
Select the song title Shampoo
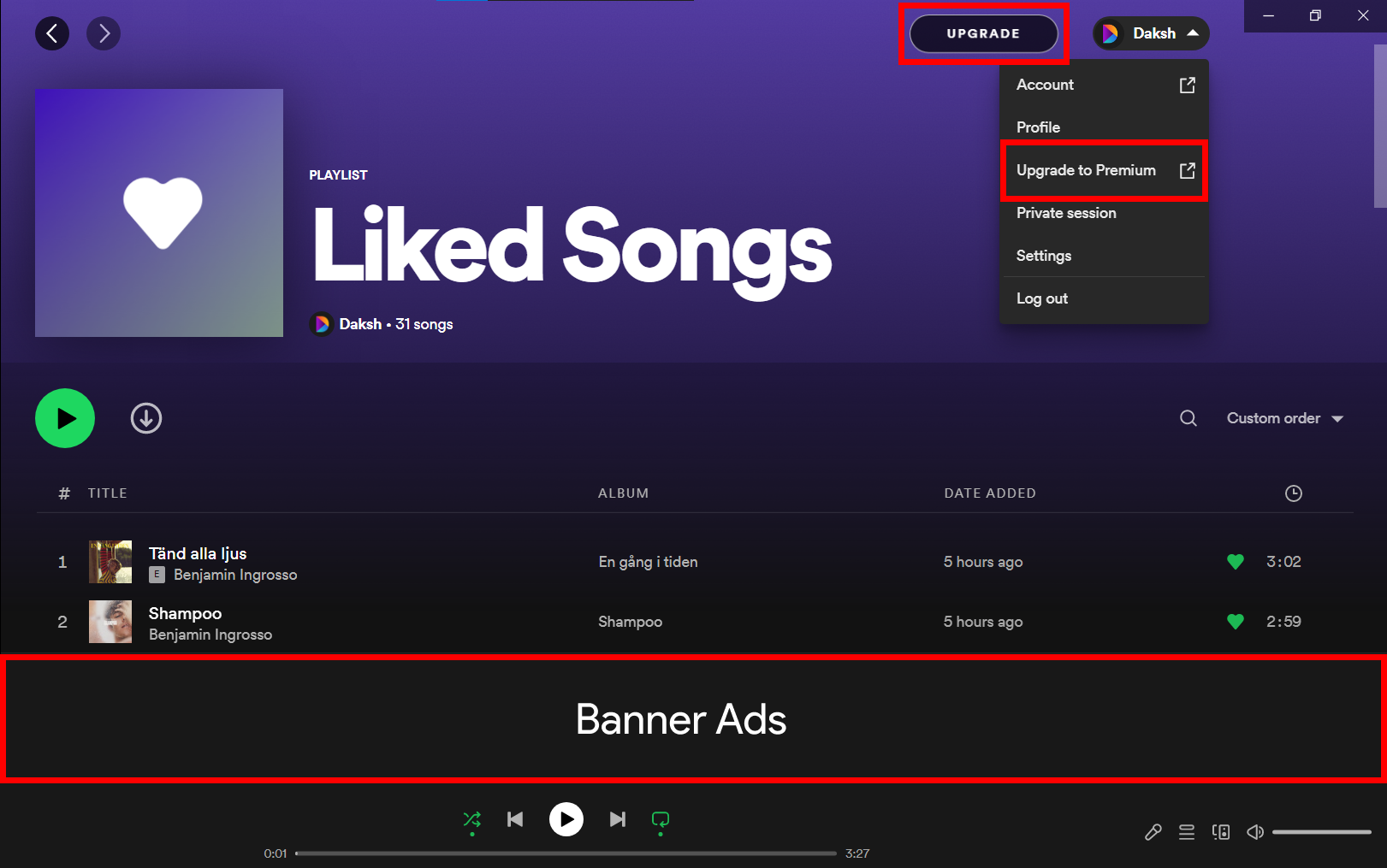click(185, 613)
